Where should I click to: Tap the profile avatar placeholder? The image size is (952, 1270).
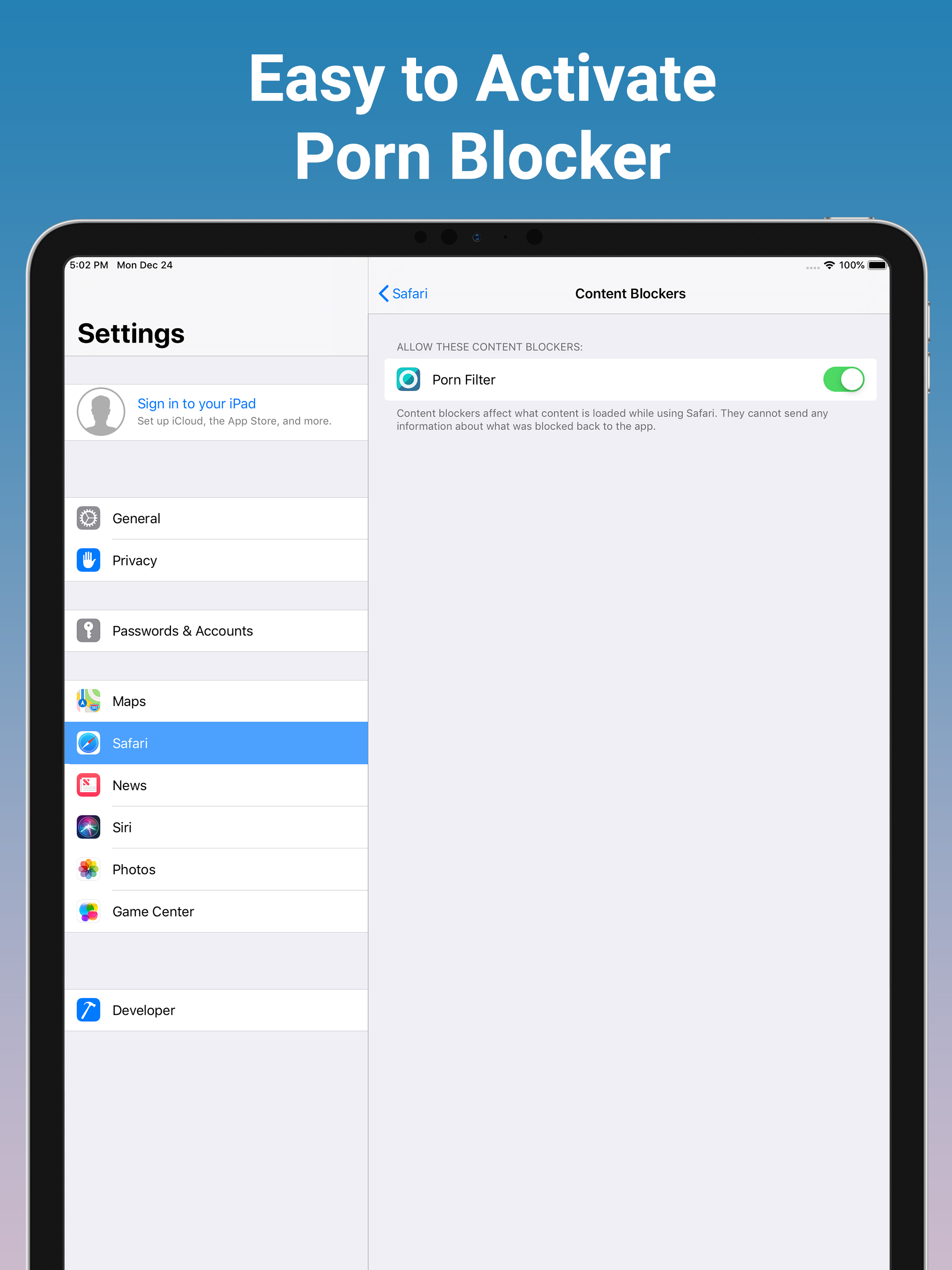pyautogui.click(x=101, y=412)
